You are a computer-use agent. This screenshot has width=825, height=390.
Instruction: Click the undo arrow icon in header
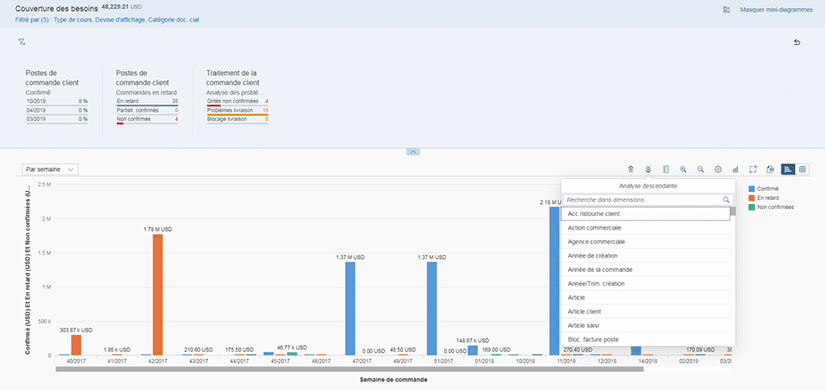click(797, 43)
